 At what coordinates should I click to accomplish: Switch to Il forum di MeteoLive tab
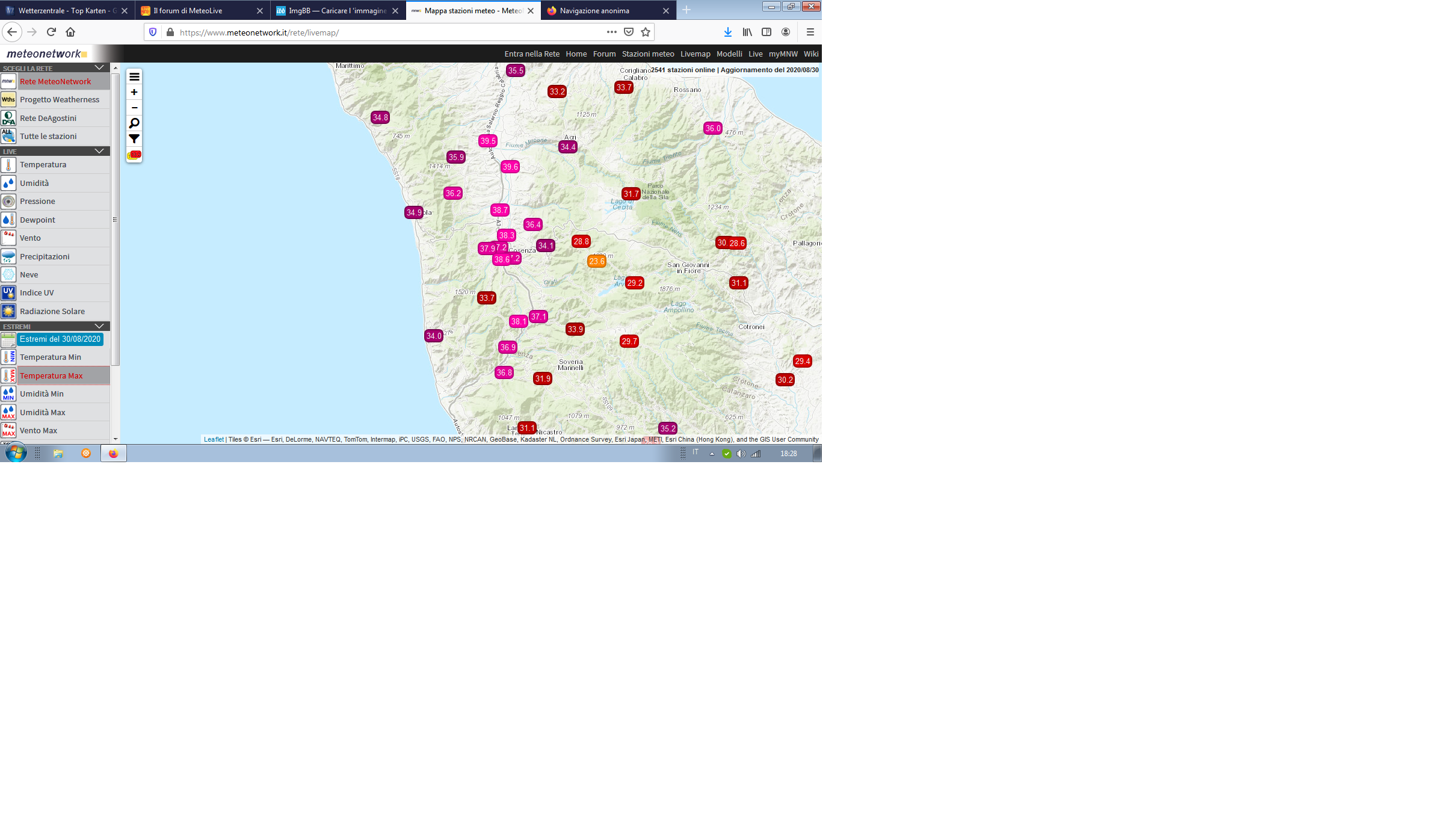click(203, 11)
